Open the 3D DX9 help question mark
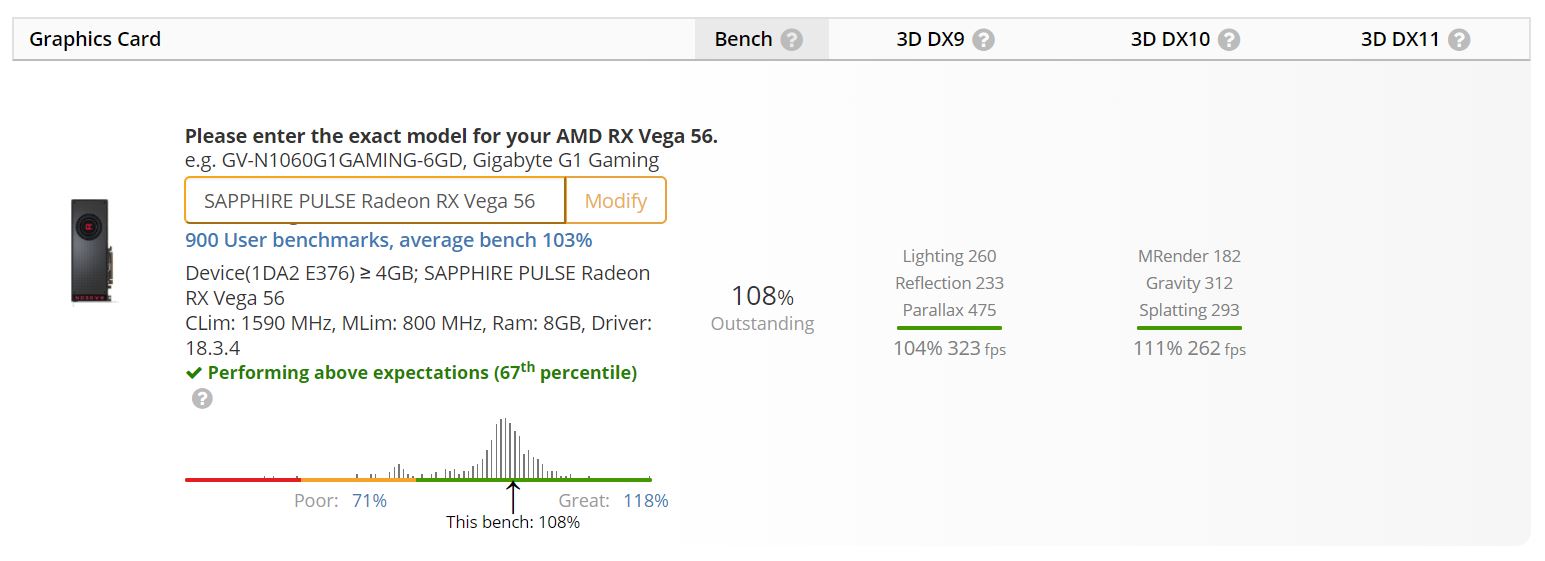The width and height of the screenshot is (1545, 561). (984, 40)
